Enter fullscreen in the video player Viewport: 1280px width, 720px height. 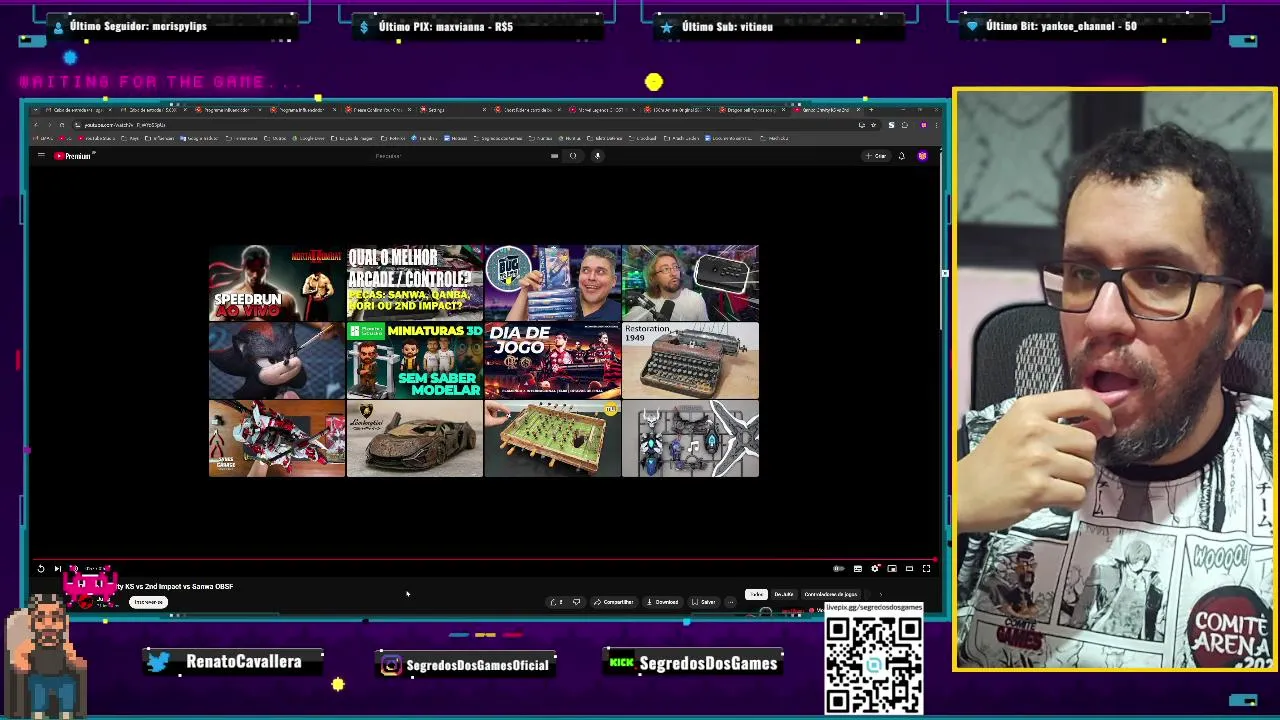point(926,569)
